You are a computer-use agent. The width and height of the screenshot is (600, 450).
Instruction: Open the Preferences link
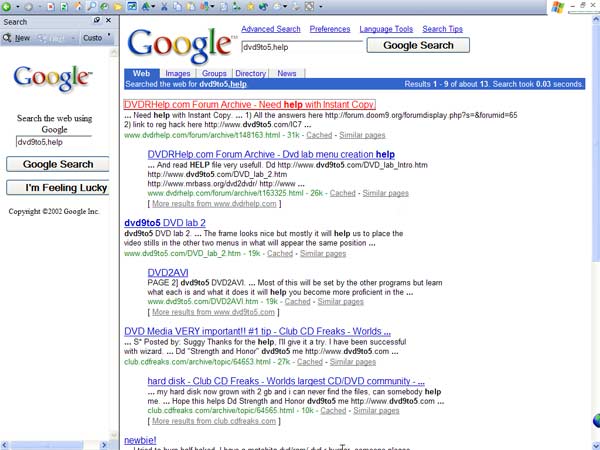pyautogui.click(x=330, y=29)
